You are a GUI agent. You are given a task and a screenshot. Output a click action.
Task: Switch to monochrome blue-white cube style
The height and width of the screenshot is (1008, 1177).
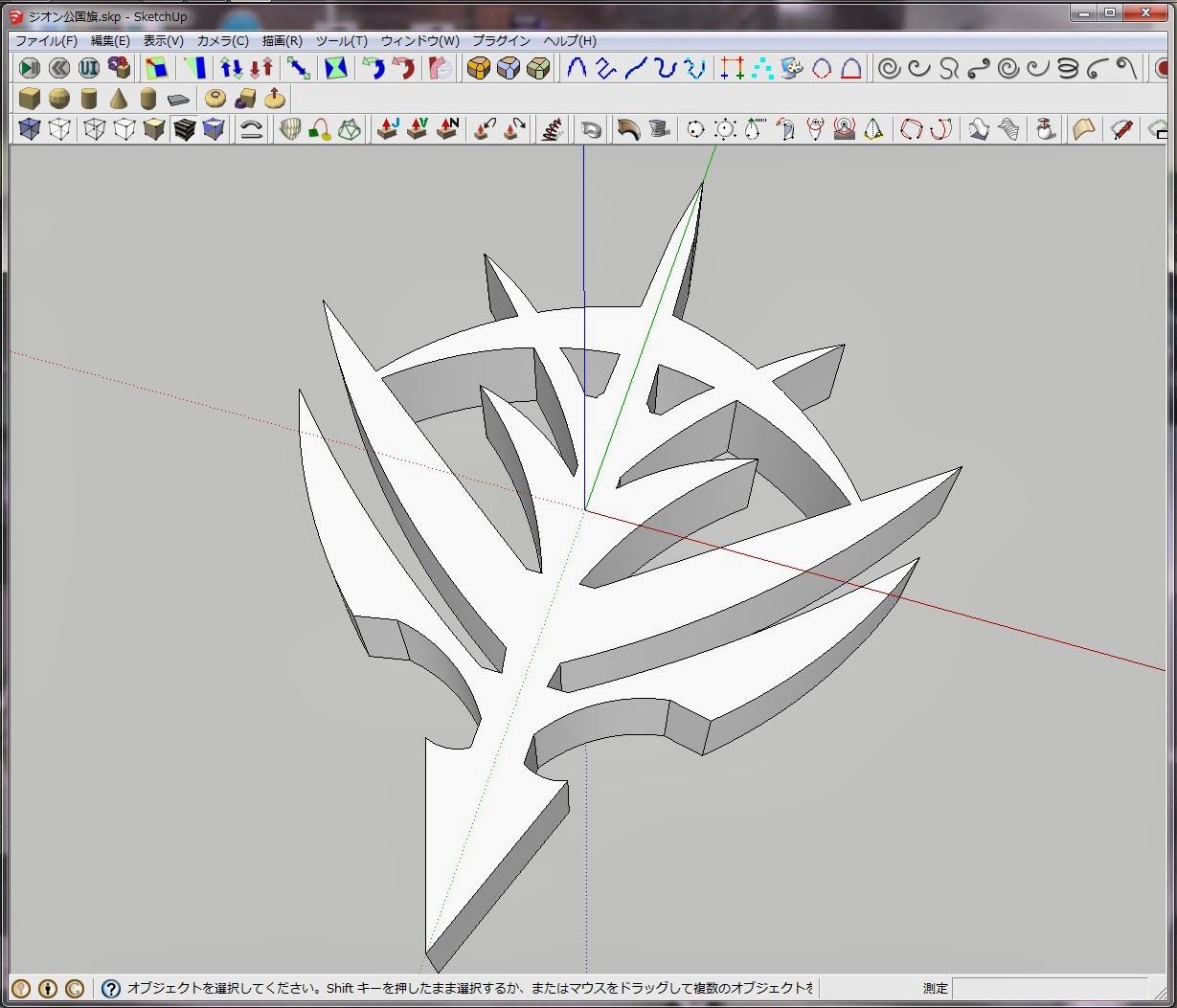click(x=214, y=129)
